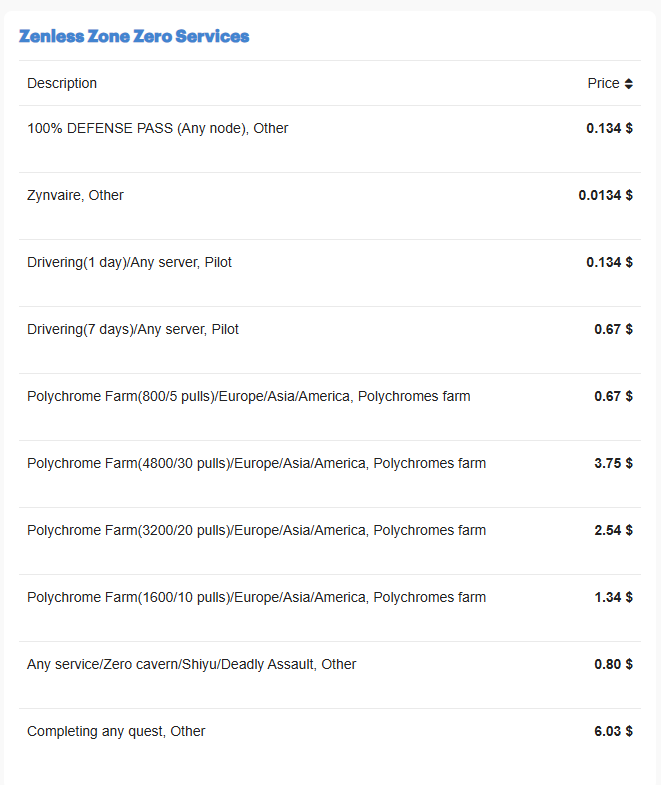Viewport: 661px width, 785px height.
Task: Open the Zynvaire, Other listing
Action: (x=76, y=196)
